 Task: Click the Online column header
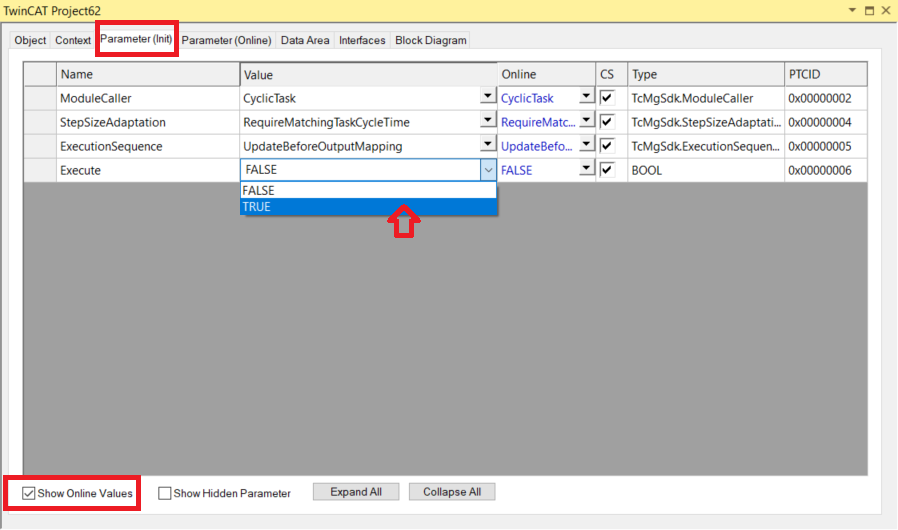click(x=546, y=74)
